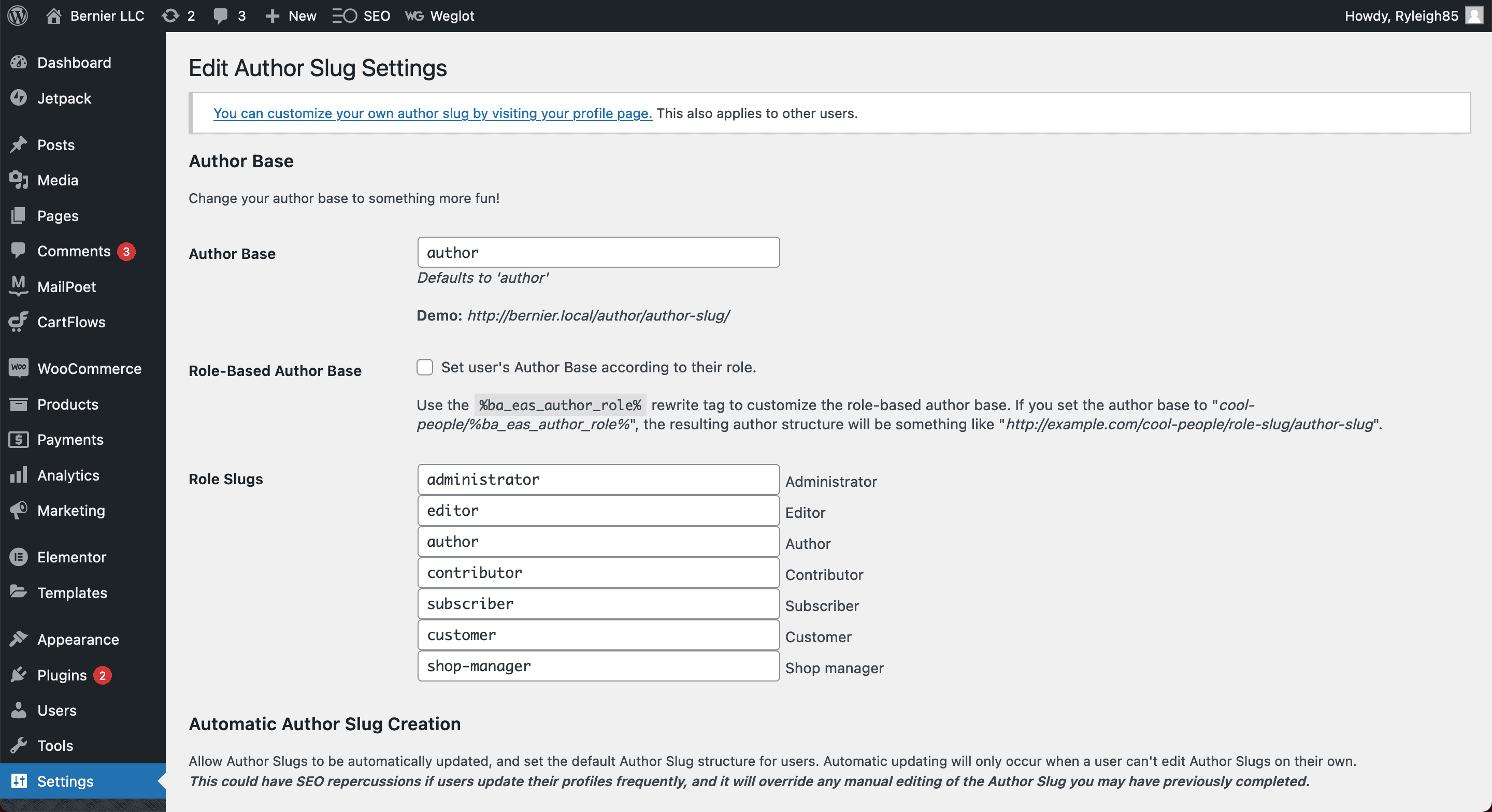Focus the administrator role slug field
1492x812 pixels.
point(598,479)
